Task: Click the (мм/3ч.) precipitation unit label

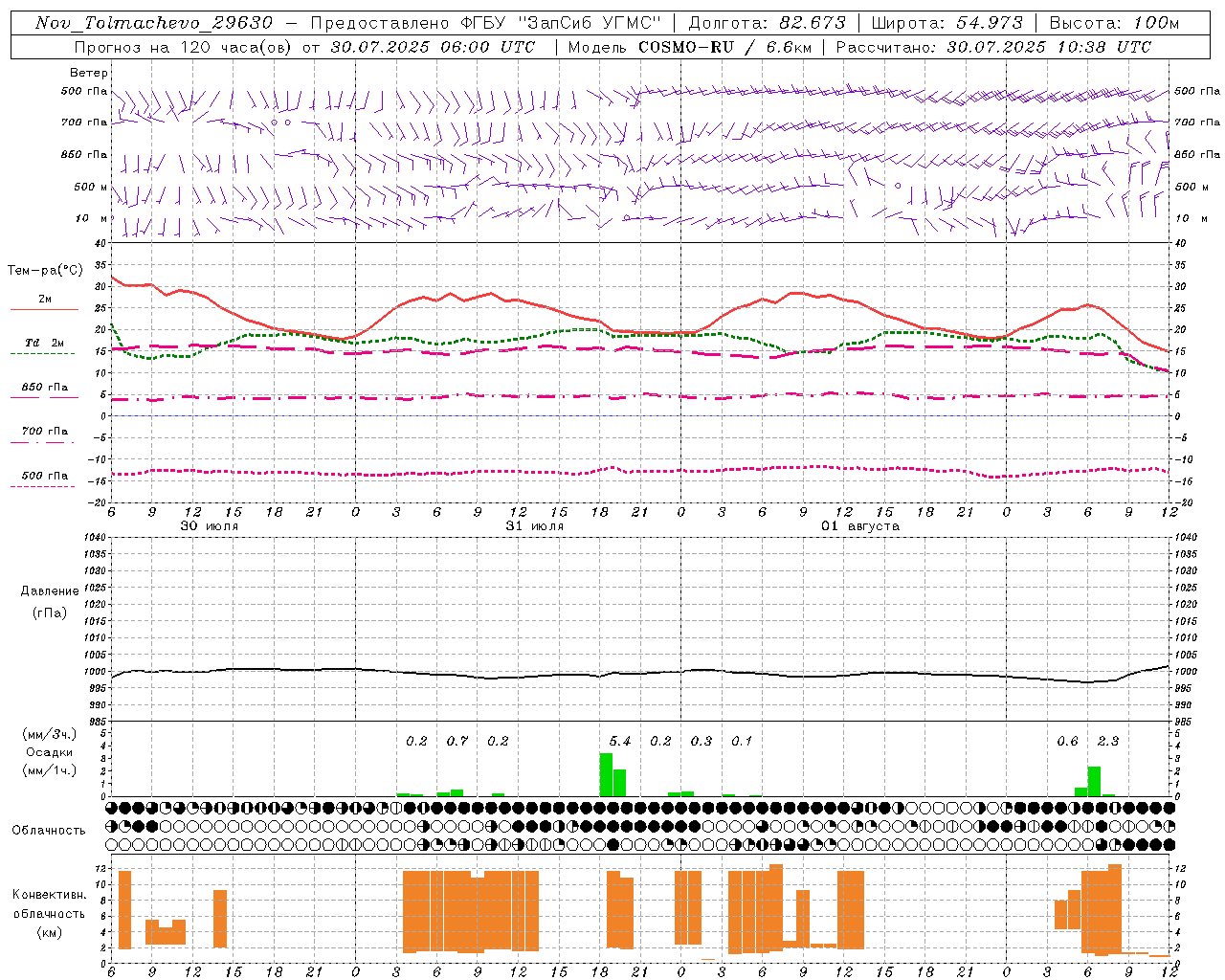Action: pos(49,735)
